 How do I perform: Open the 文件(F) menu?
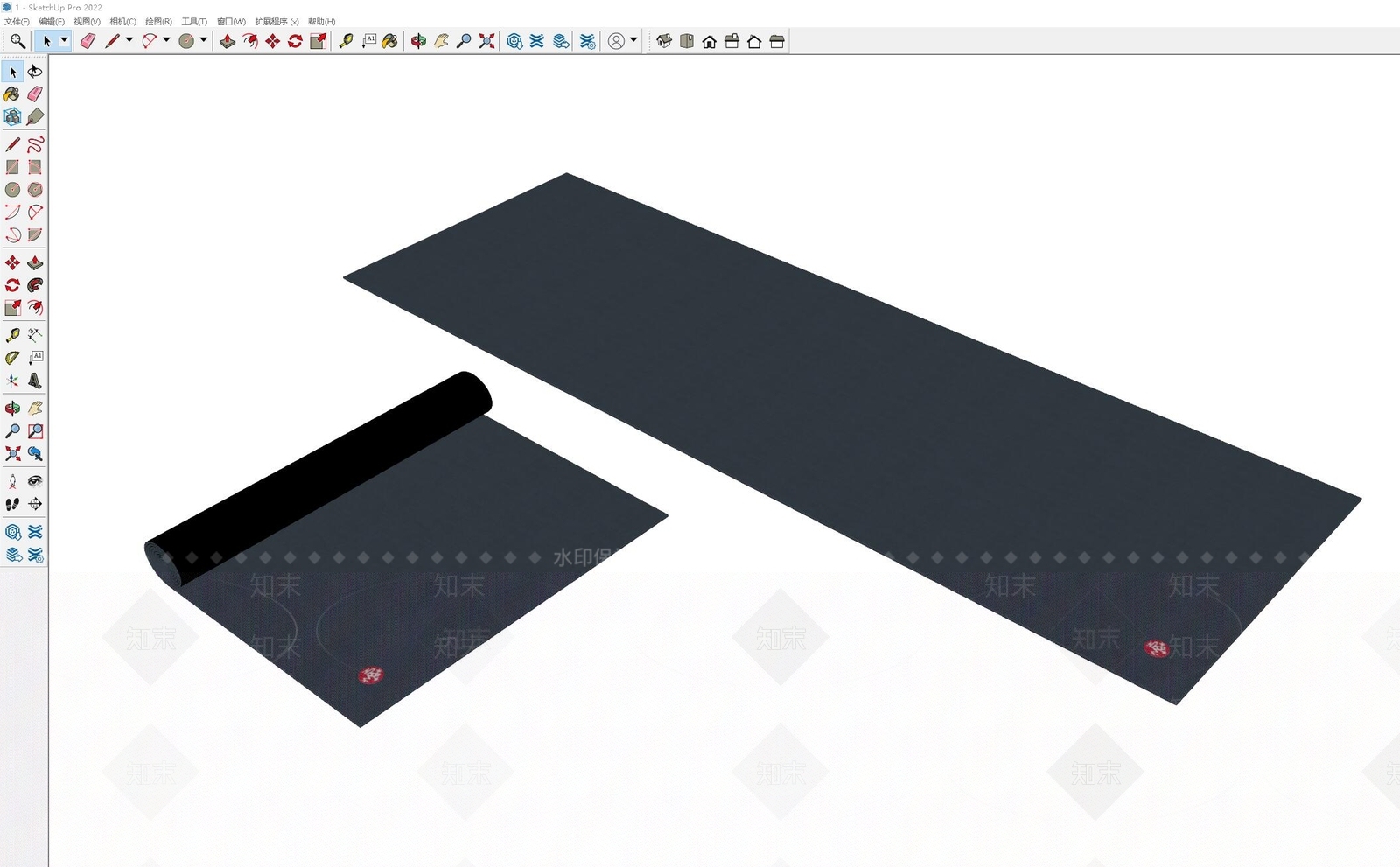click(x=17, y=22)
